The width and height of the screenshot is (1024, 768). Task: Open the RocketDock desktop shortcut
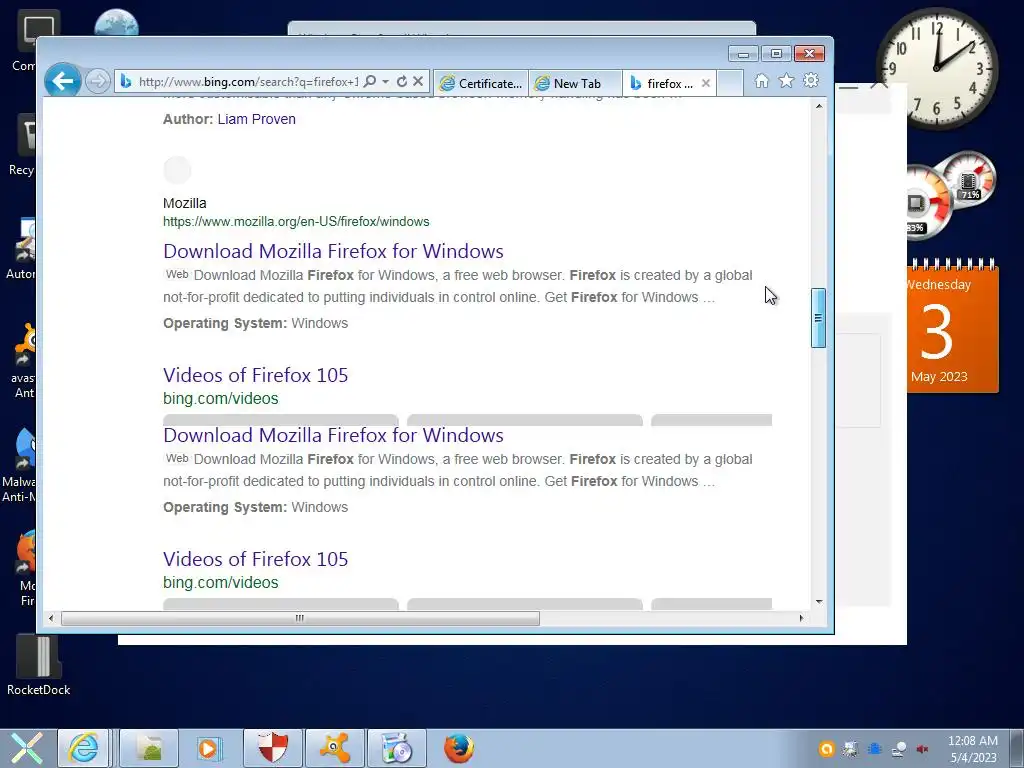point(39,665)
